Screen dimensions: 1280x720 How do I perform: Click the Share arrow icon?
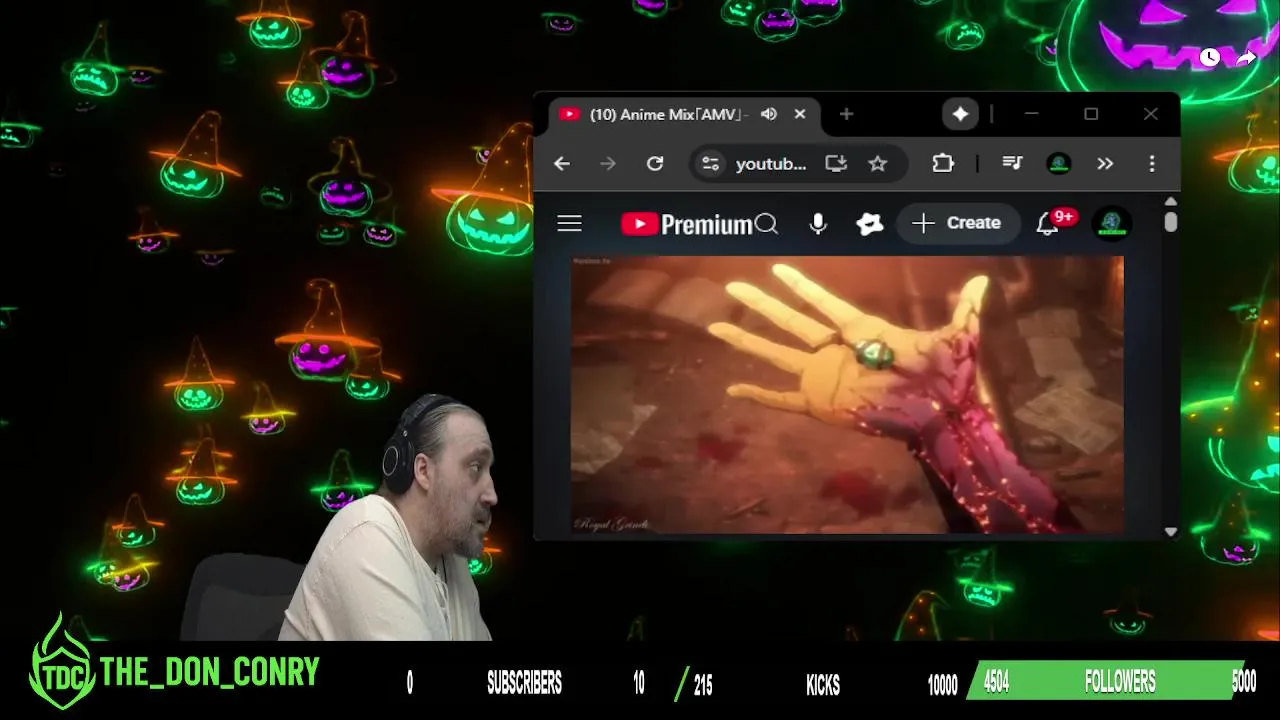click(1246, 57)
